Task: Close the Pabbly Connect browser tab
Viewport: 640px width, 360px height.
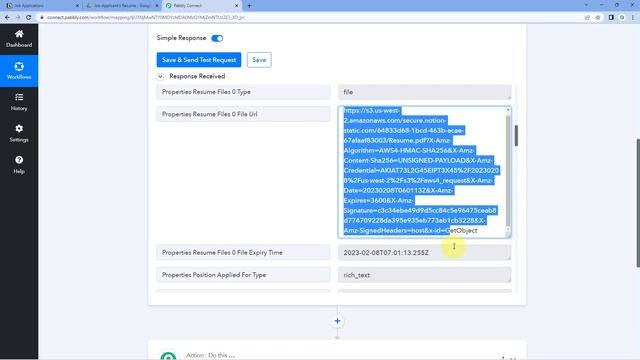Action: pos(236,6)
